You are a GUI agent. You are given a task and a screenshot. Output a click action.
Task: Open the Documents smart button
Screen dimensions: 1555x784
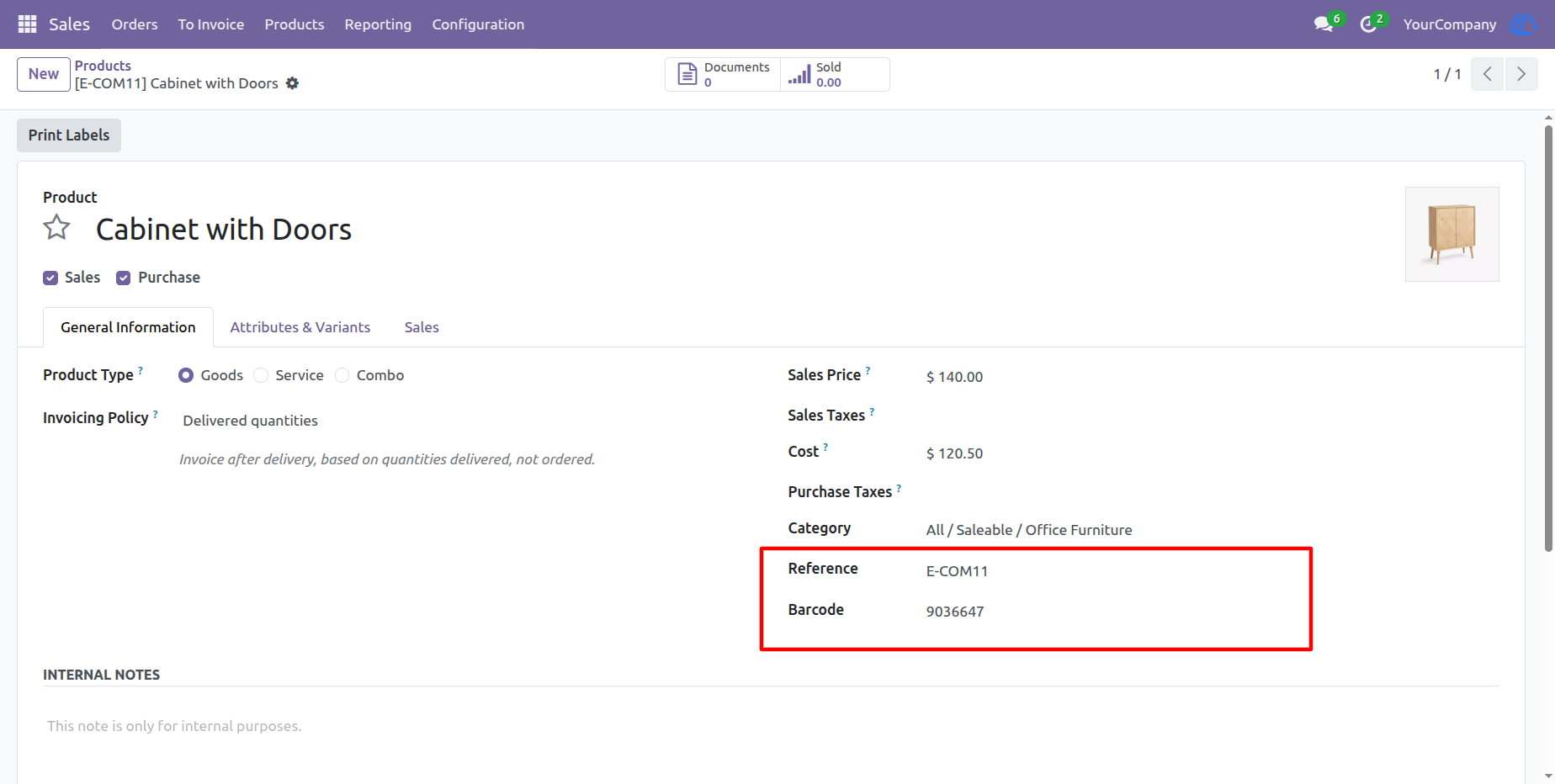(x=724, y=75)
